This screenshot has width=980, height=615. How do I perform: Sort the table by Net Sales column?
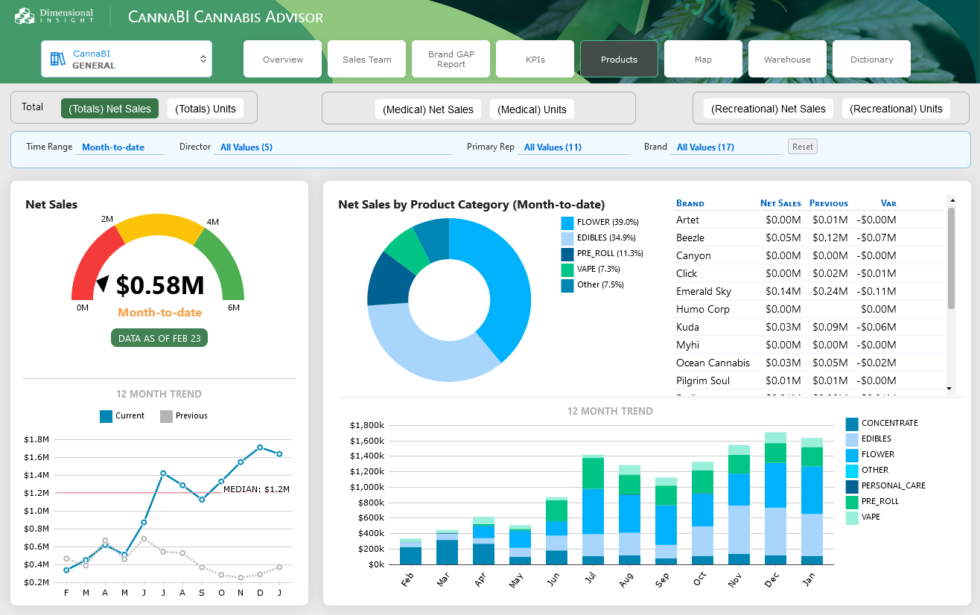point(780,202)
